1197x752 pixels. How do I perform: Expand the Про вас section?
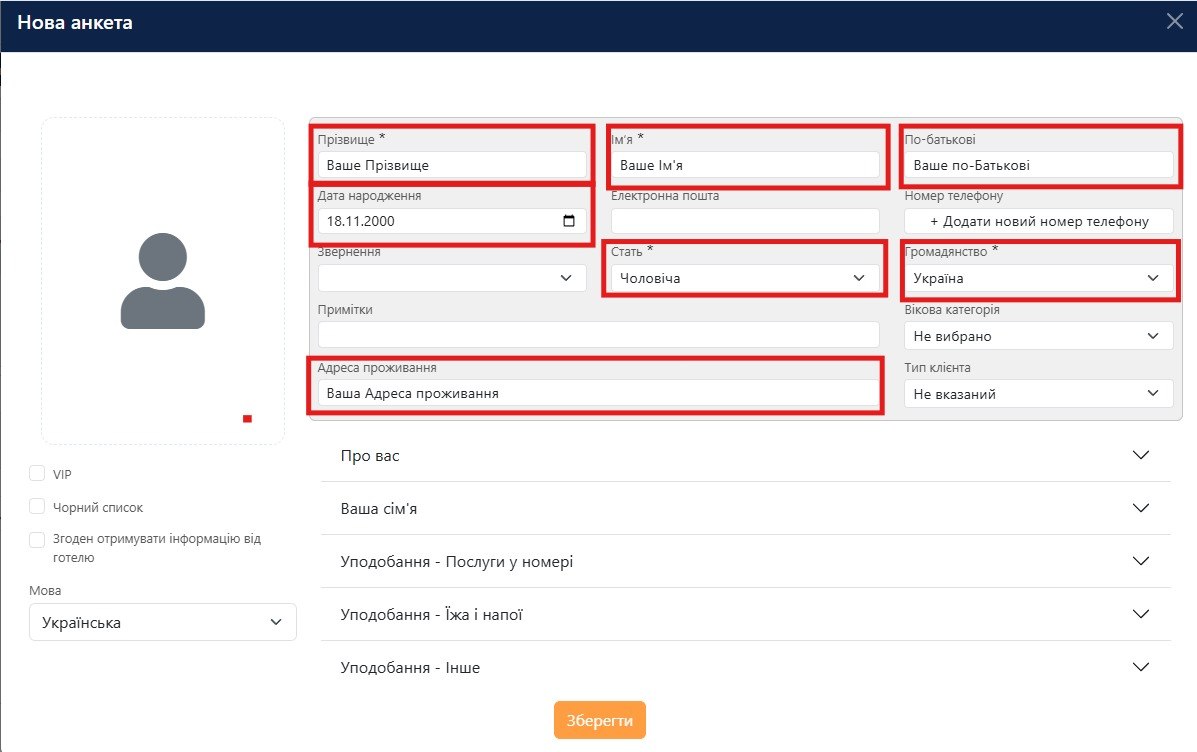(746, 456)
